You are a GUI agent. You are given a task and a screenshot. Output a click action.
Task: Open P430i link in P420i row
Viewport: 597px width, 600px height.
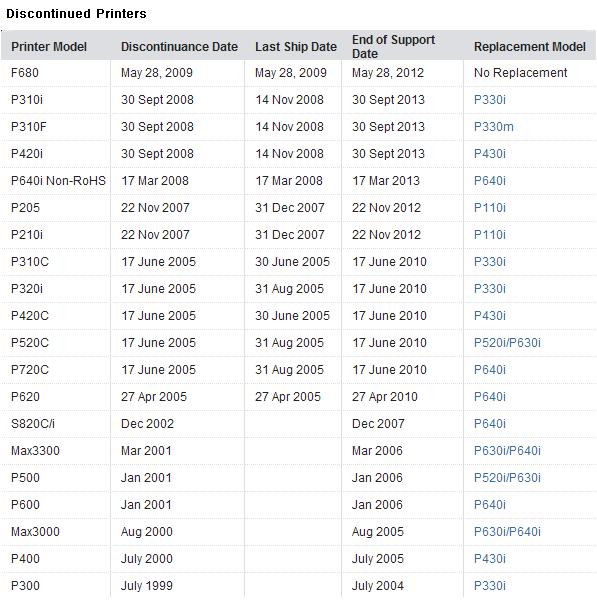pos(489,154)
